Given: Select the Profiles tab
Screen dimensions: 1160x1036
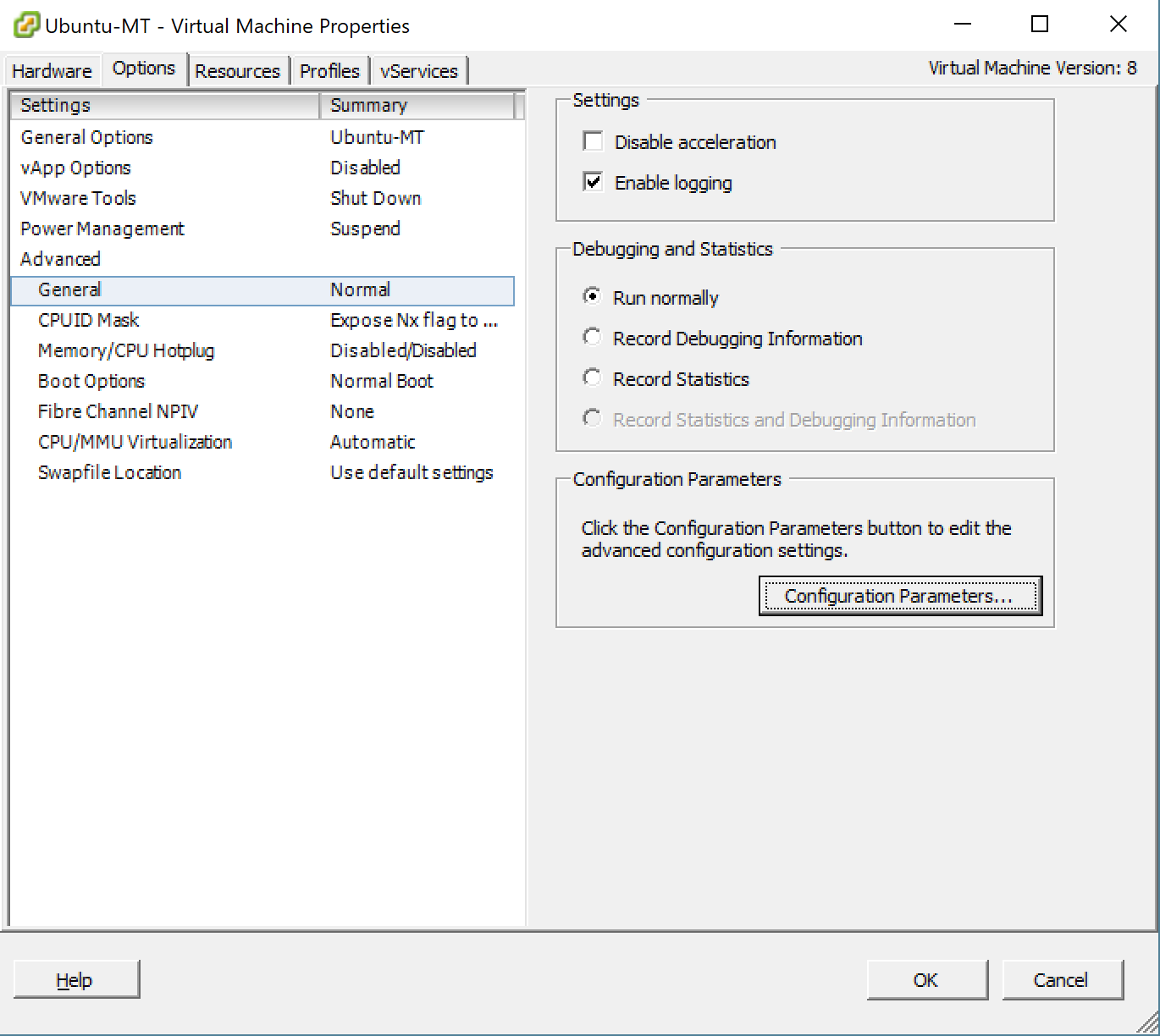Looking at the screenshot, I should point(329,70).
